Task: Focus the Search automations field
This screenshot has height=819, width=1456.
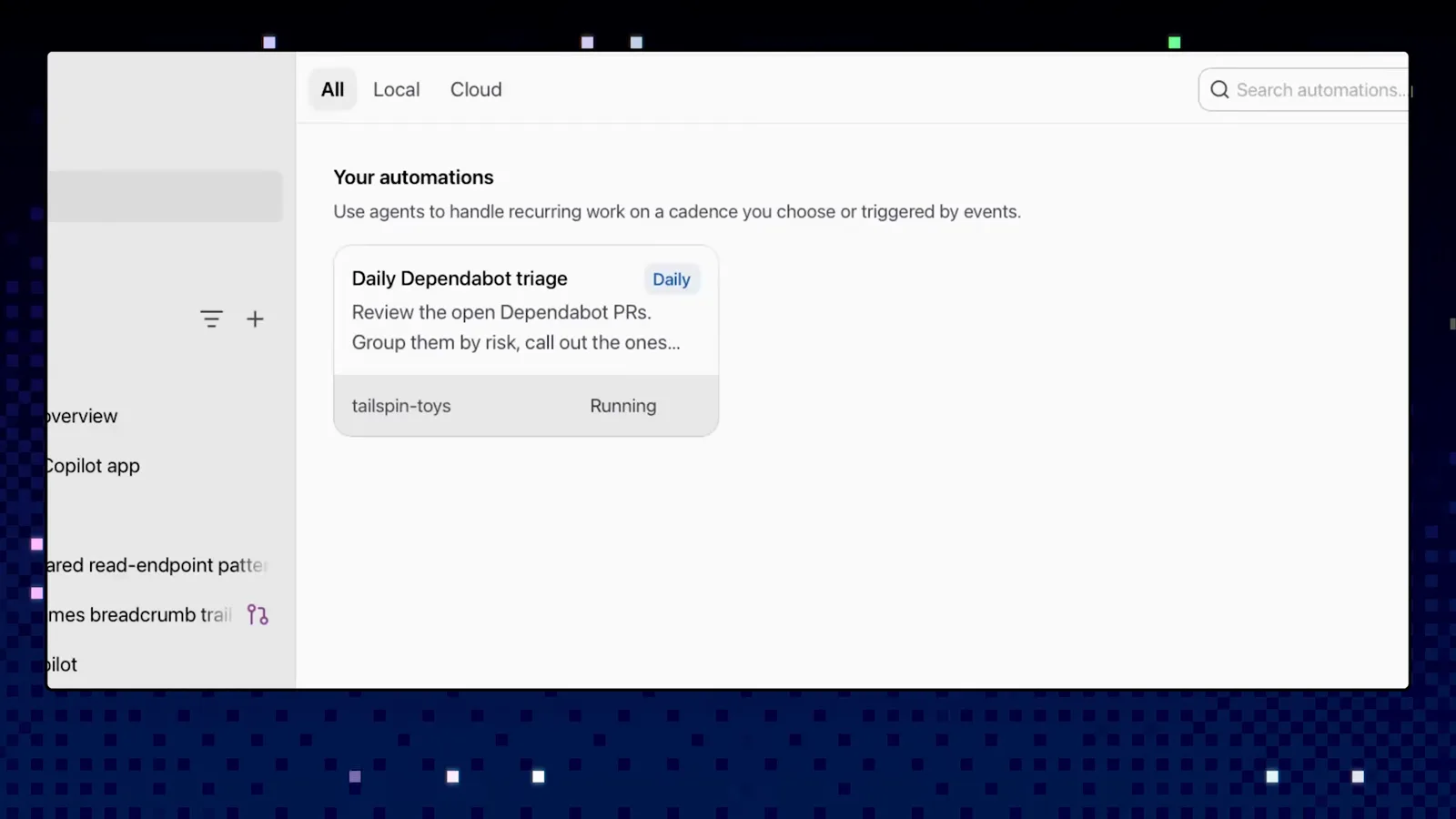Action: coord(1304,89)
